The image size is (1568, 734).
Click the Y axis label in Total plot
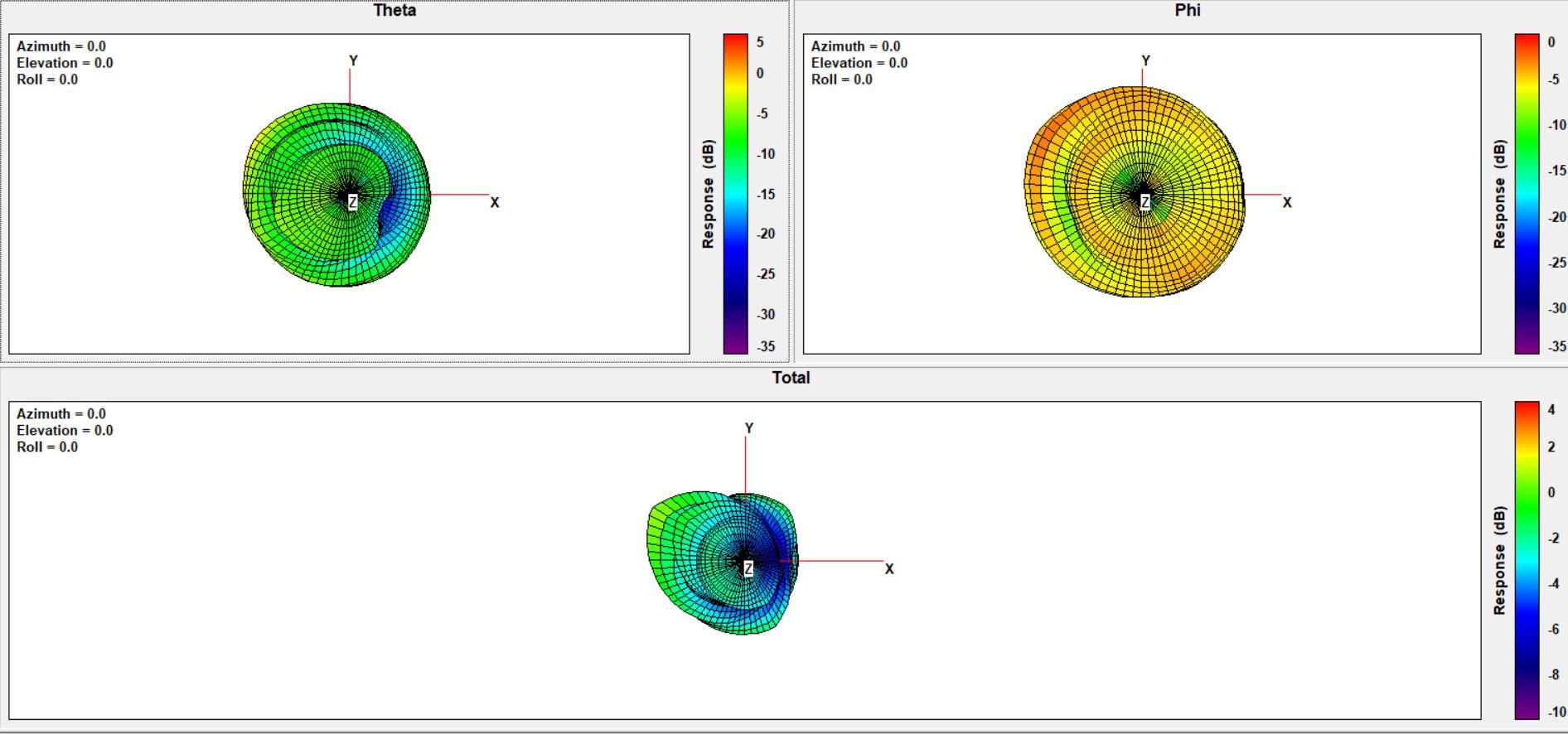pyautogui.click(x=749, y=428)
